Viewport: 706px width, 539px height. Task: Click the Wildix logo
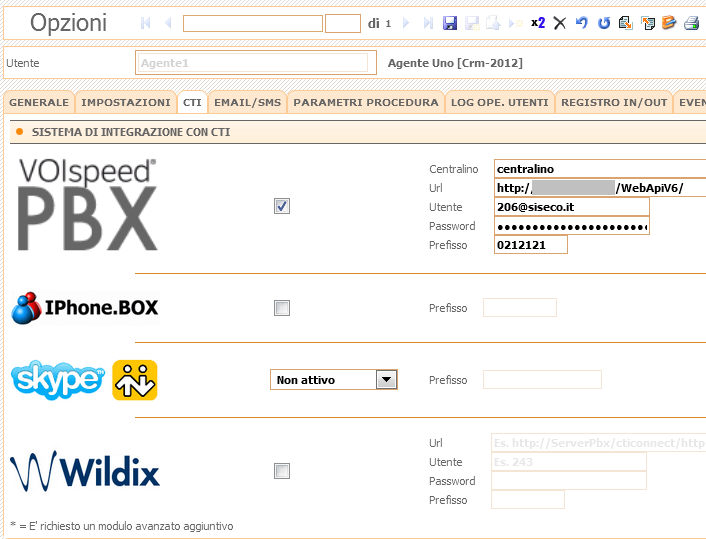(x=85, y=471)
